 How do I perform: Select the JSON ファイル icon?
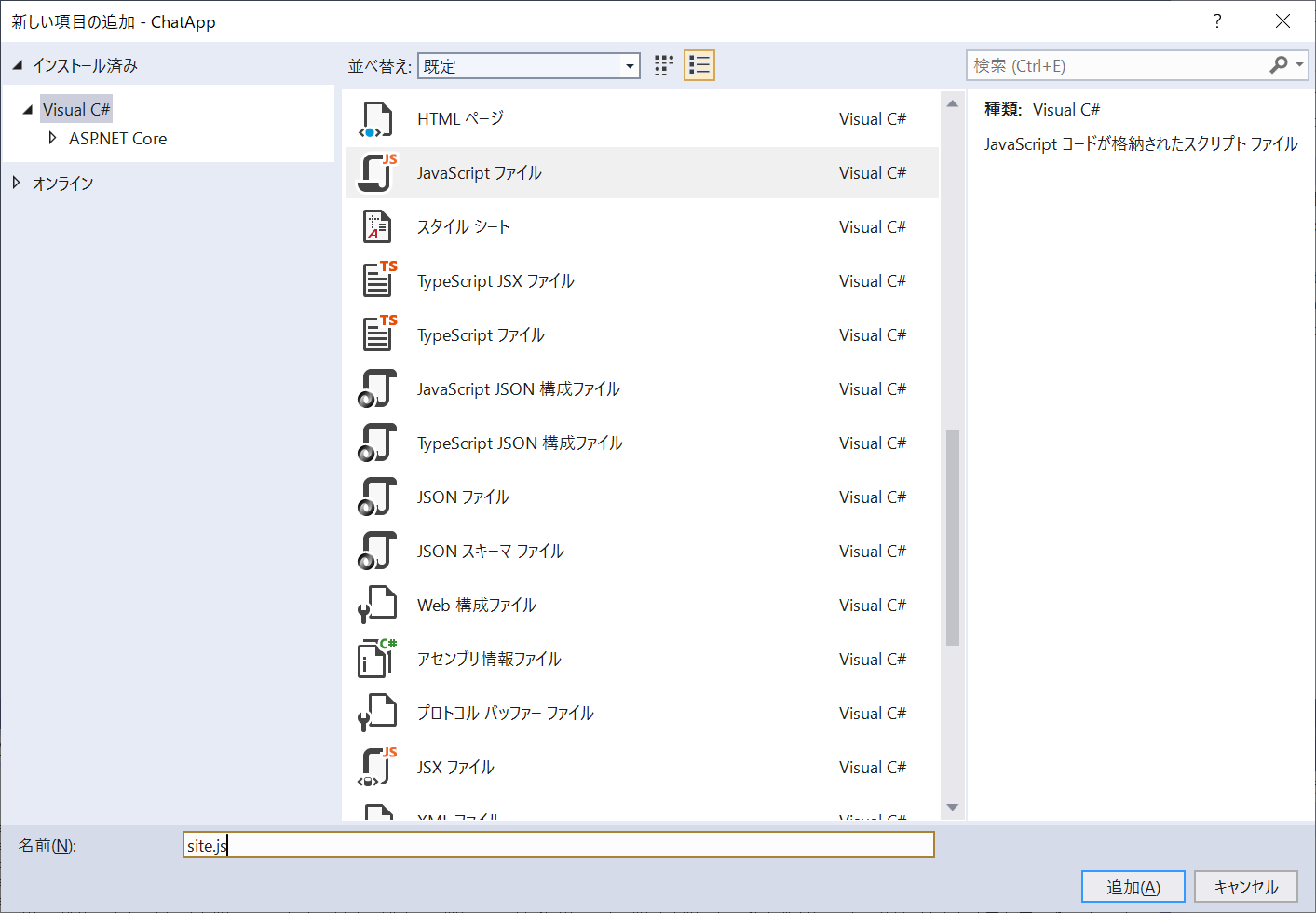coord(377,497)
